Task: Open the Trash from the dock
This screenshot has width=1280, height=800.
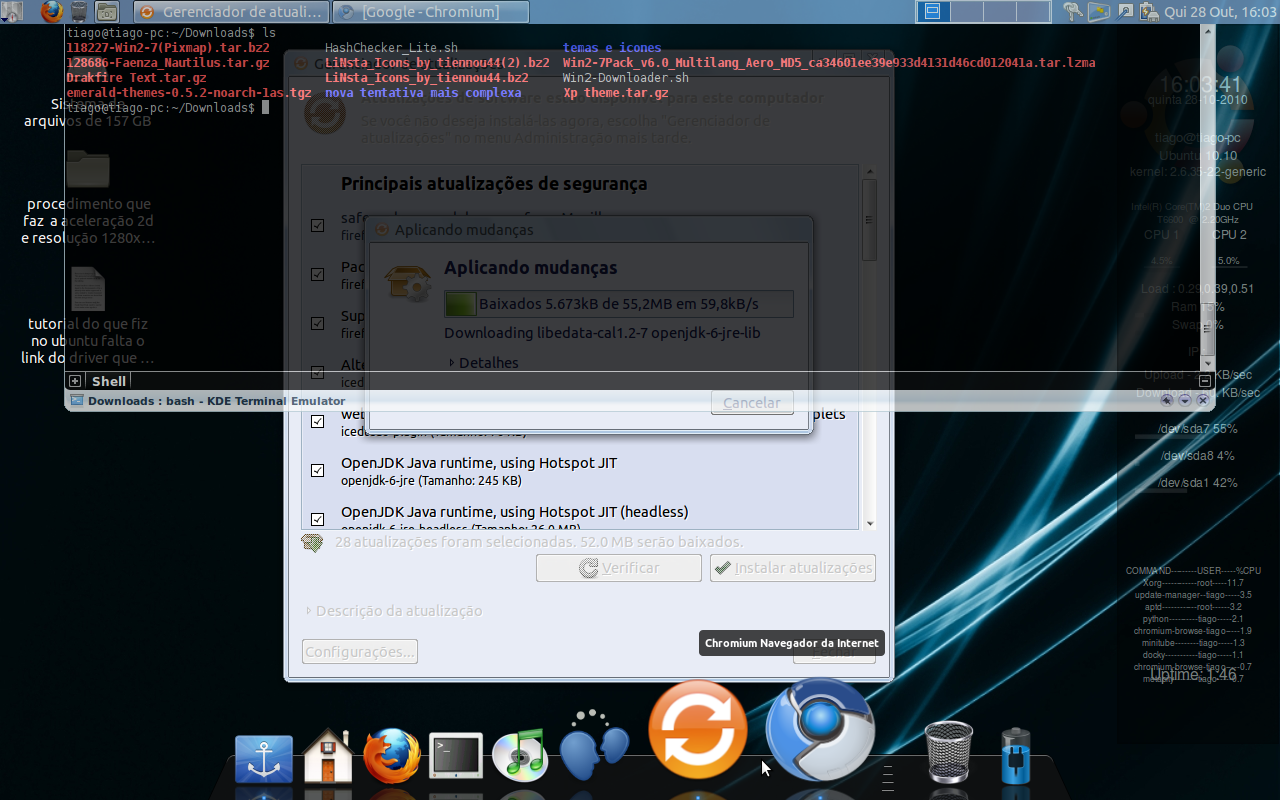Action: pos(948,752)
